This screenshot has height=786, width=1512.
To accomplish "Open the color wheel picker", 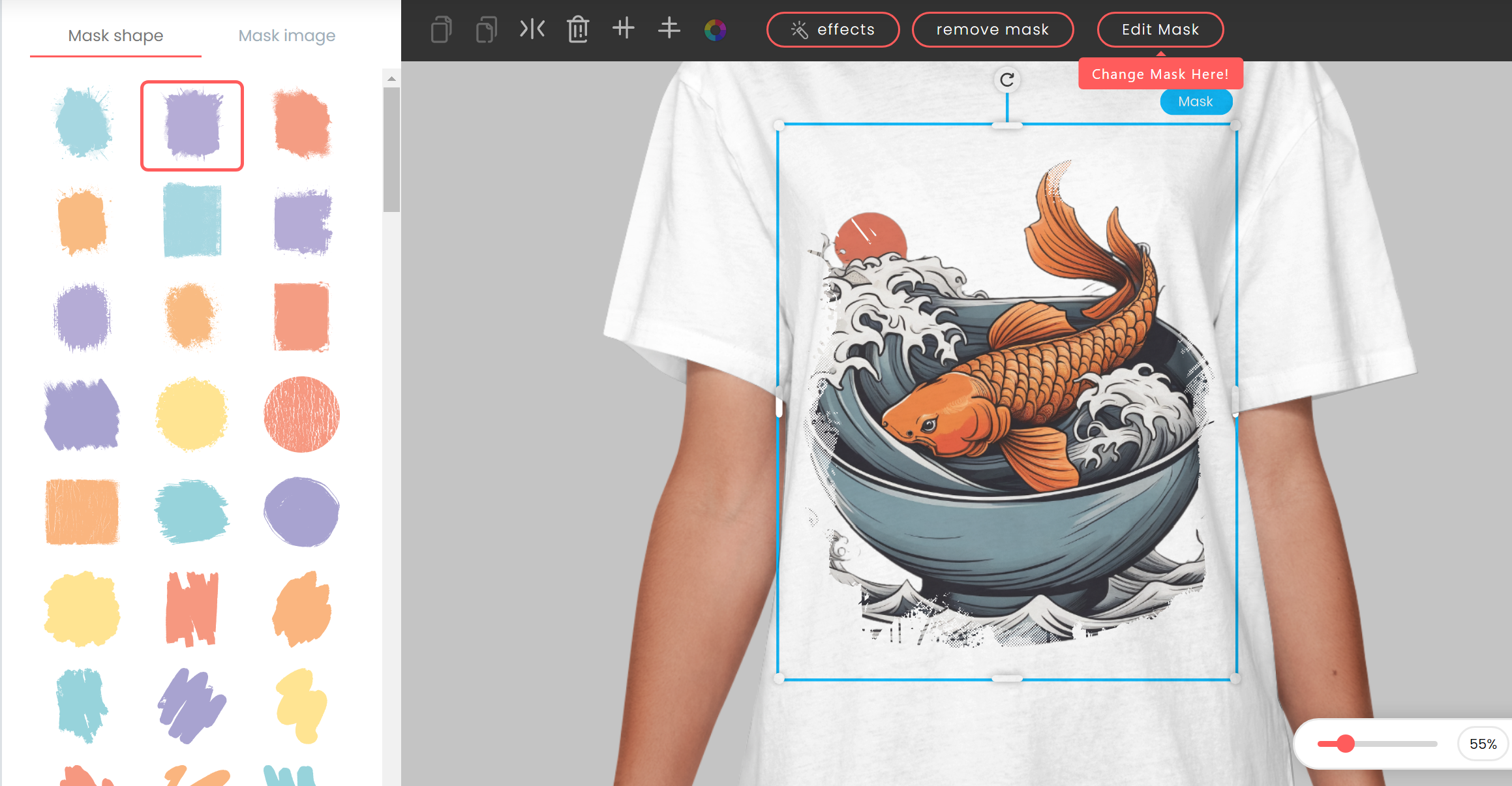I will coord(715,29).
